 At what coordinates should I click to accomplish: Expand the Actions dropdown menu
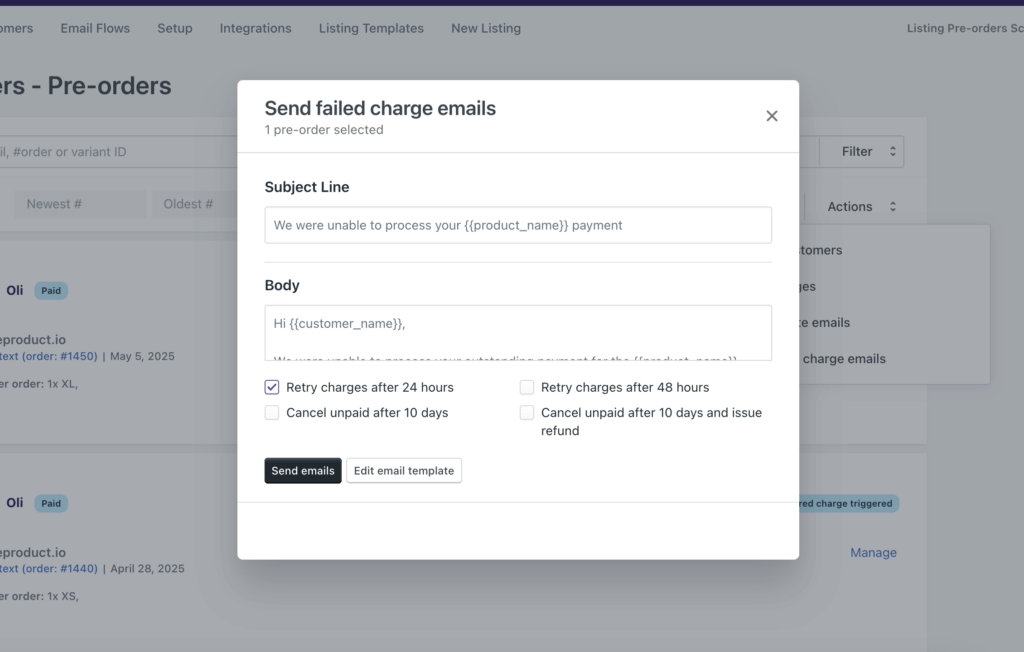pos(861,207)
